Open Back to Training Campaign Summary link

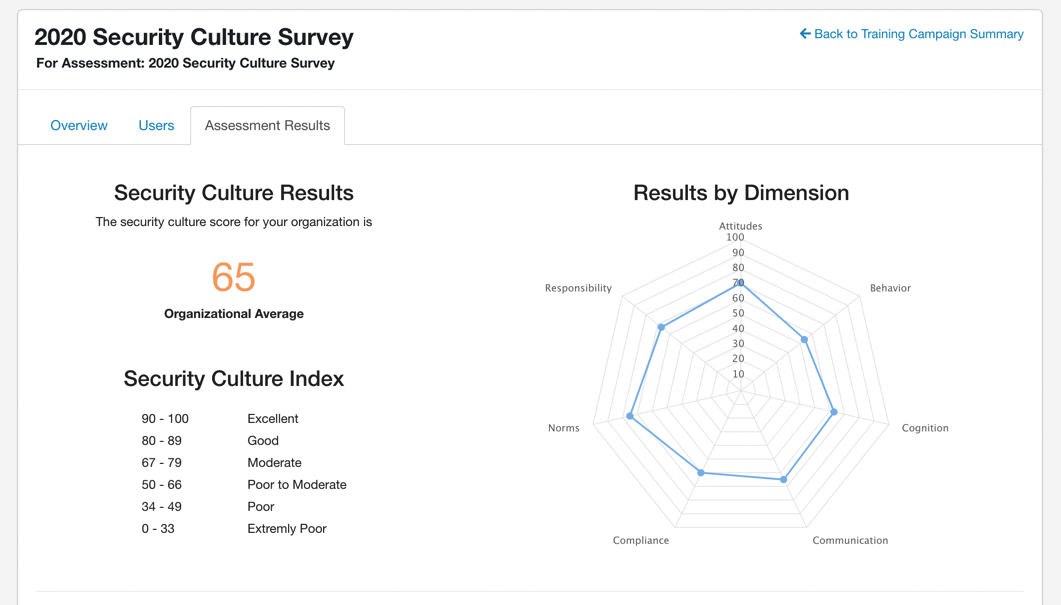tap(918, 34)
